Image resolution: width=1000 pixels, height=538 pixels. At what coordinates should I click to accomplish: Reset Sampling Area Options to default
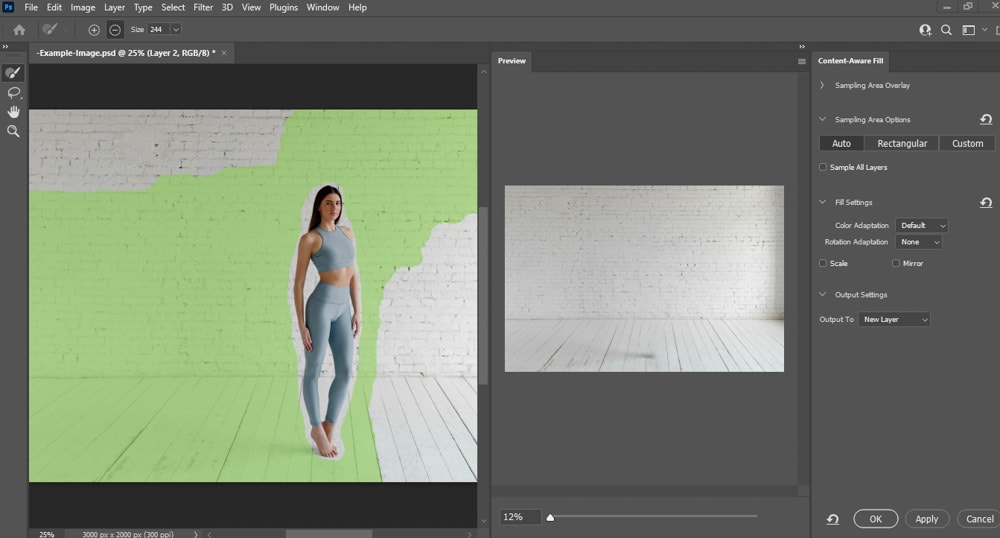(986, 120)
